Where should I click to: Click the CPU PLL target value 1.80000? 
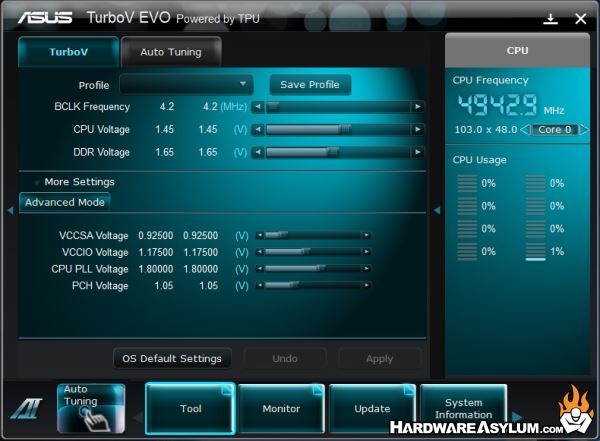click(201, 269)
